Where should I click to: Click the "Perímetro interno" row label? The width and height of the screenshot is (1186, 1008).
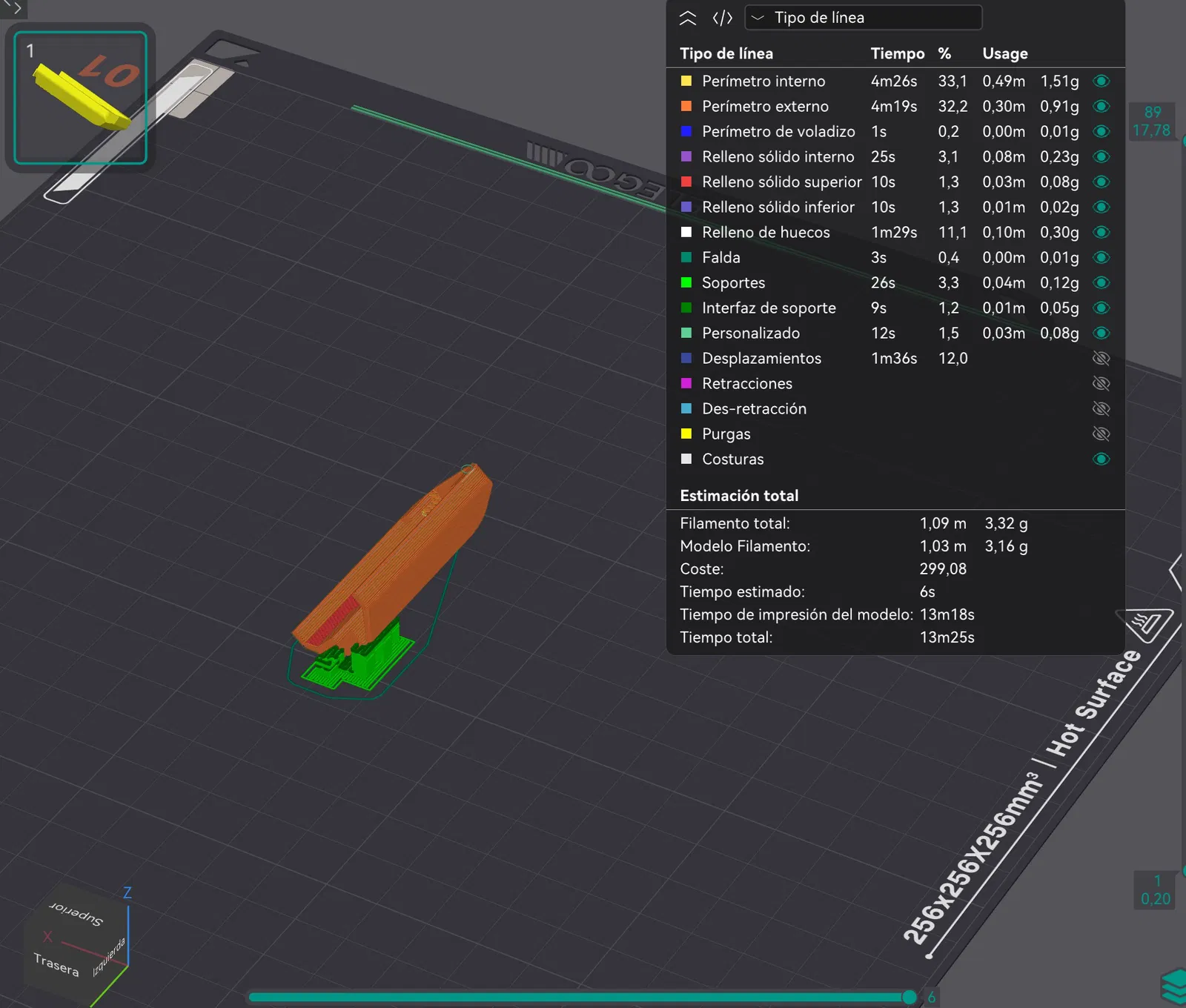(763, 81)
